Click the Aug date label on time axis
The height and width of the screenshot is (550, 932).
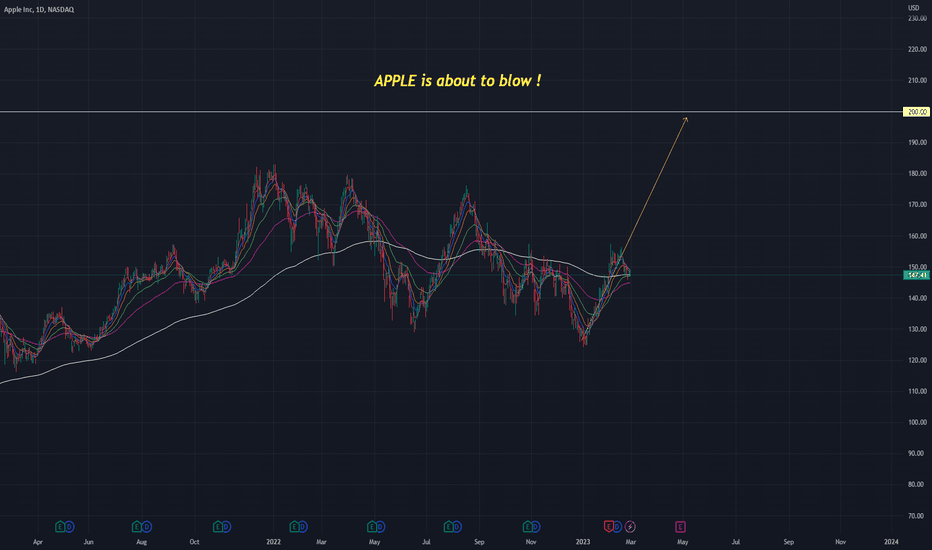[x=141, y=542]
